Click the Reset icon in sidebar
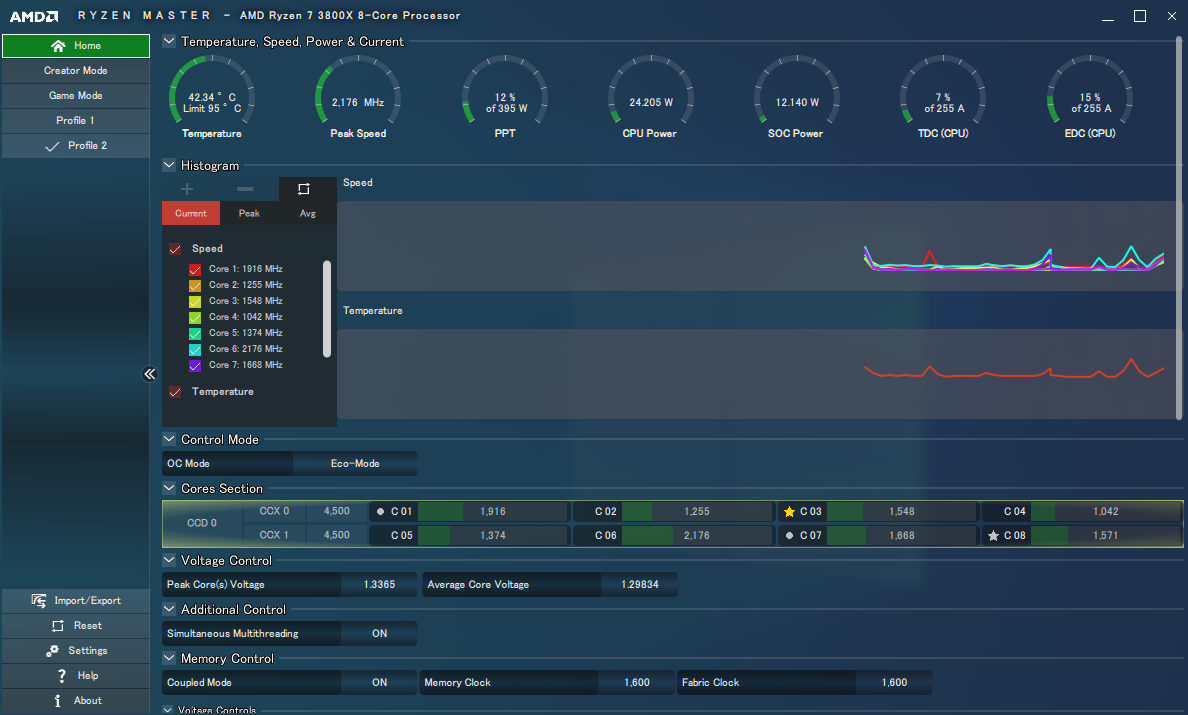This screenshot has height=715, width=1188. 58,626
